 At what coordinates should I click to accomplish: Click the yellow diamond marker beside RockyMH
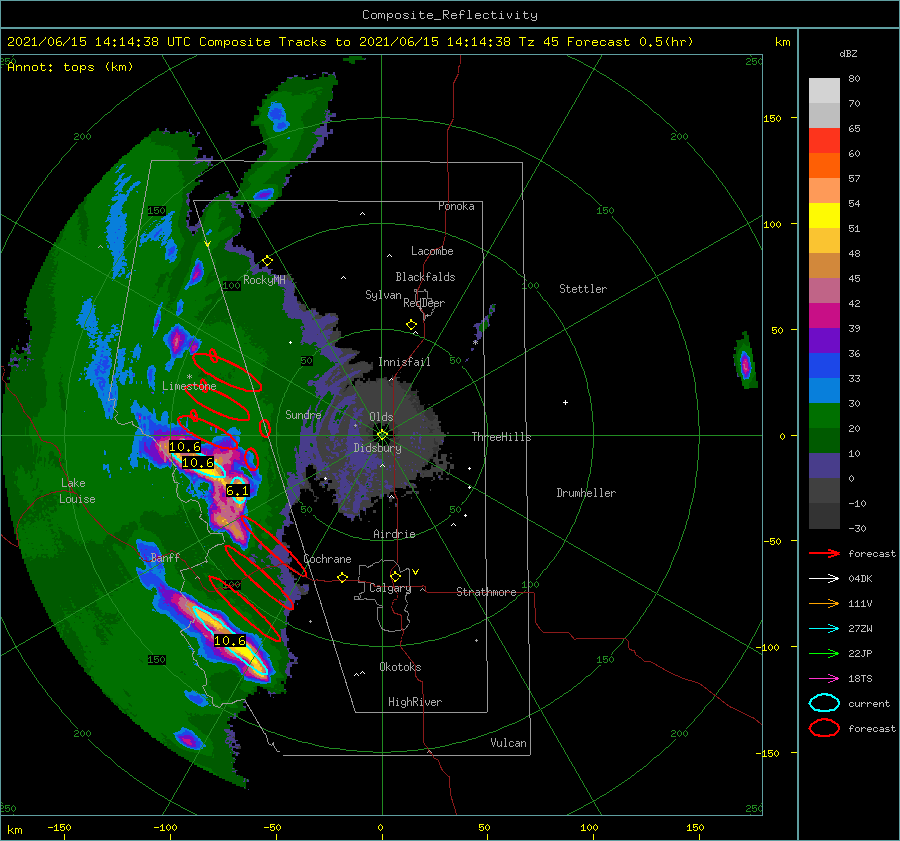267,261
